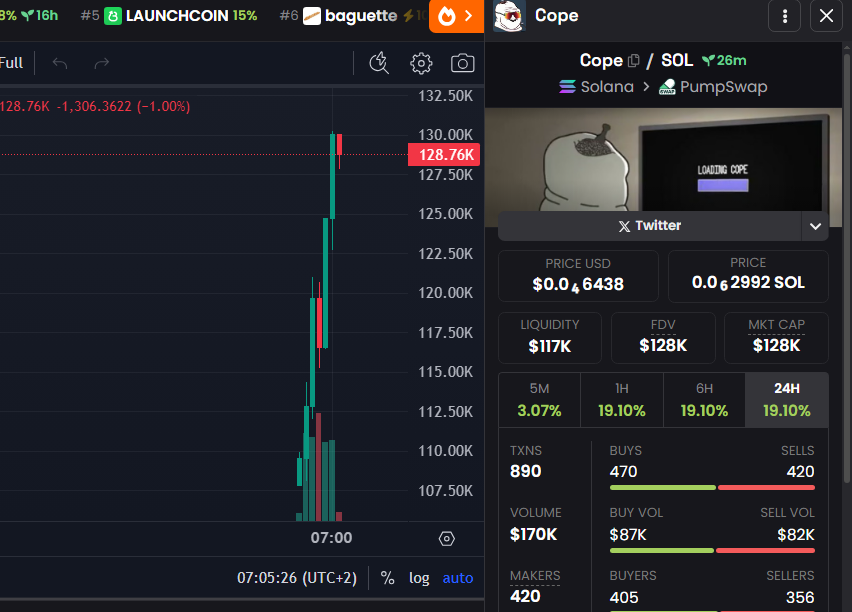Toggle auto scale on chart
Viewport: 852px width, 612px height.
(458, 578)
